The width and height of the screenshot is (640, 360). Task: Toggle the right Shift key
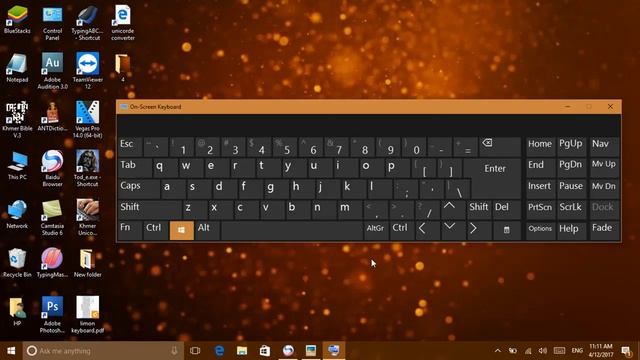click(x=479, y=209)
